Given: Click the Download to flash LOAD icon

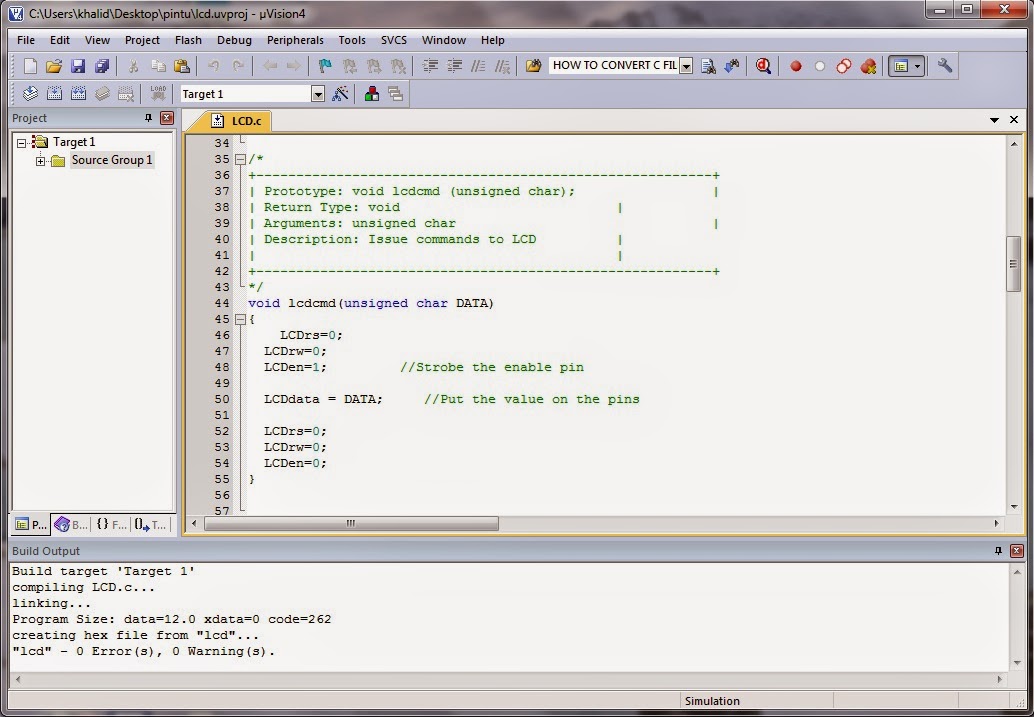Looking at the screenshot, I should (158, 94).
